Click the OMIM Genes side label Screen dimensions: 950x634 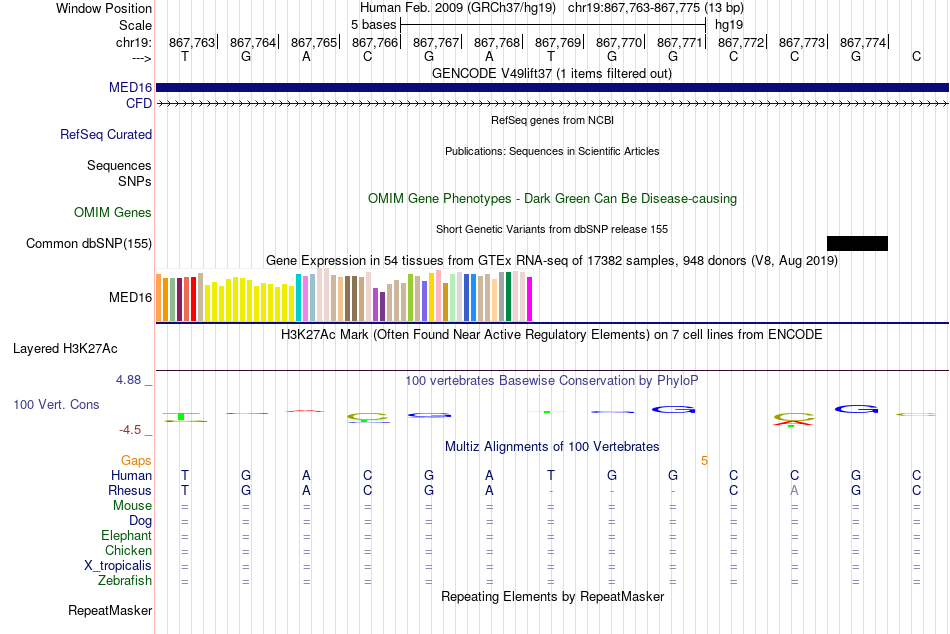click(x=113, y=212)
